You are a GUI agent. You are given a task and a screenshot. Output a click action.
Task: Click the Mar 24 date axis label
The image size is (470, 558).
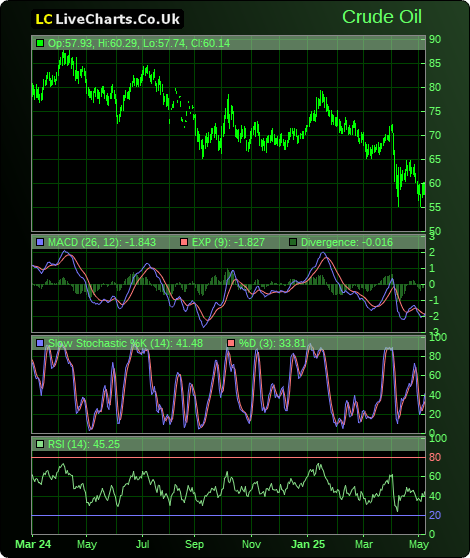click(x=33, y=544)
